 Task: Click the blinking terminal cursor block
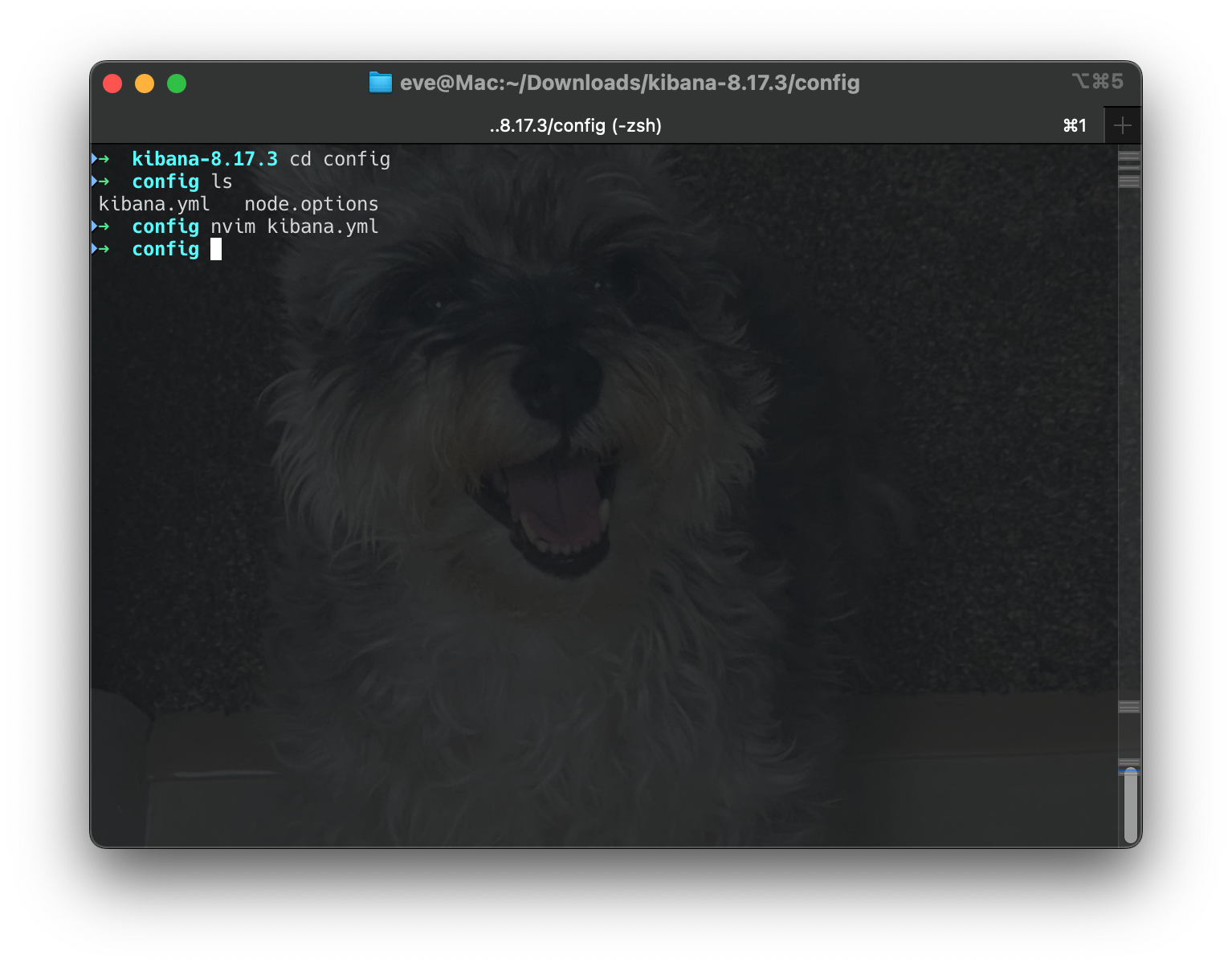click(217, 249)
